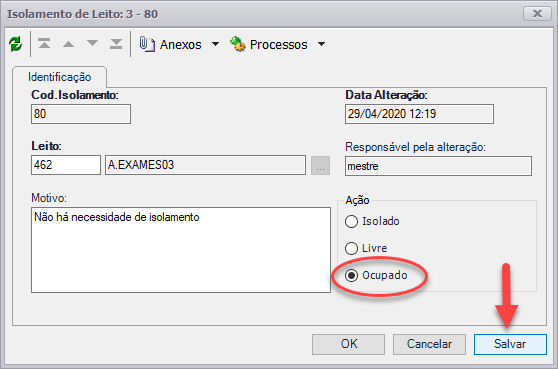Click the OK button
558x369 pixels.
pos(348,344)
